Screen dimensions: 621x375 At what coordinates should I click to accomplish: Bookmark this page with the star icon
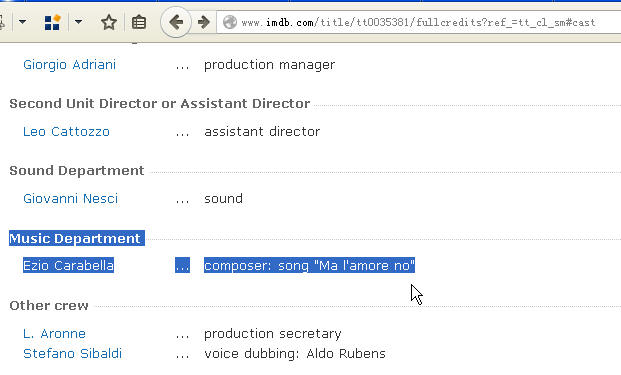[x=109, y=22]
